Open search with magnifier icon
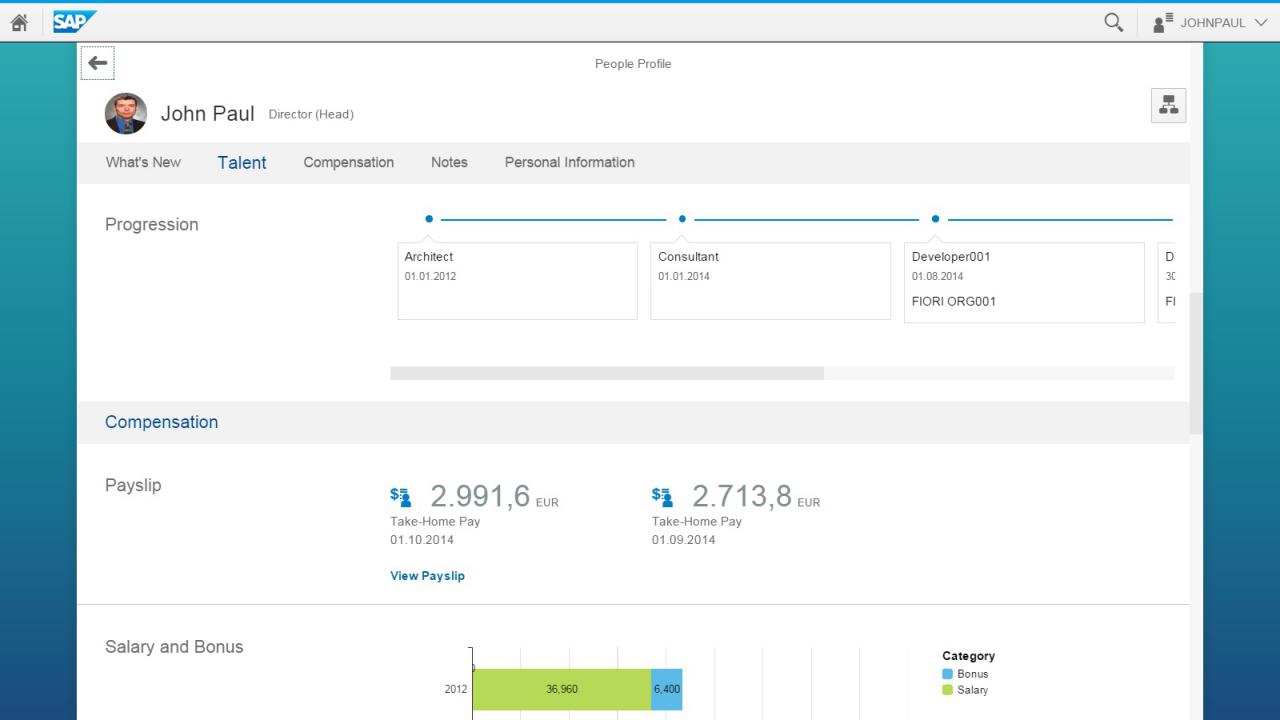1280x720 pixels. 1113,22
